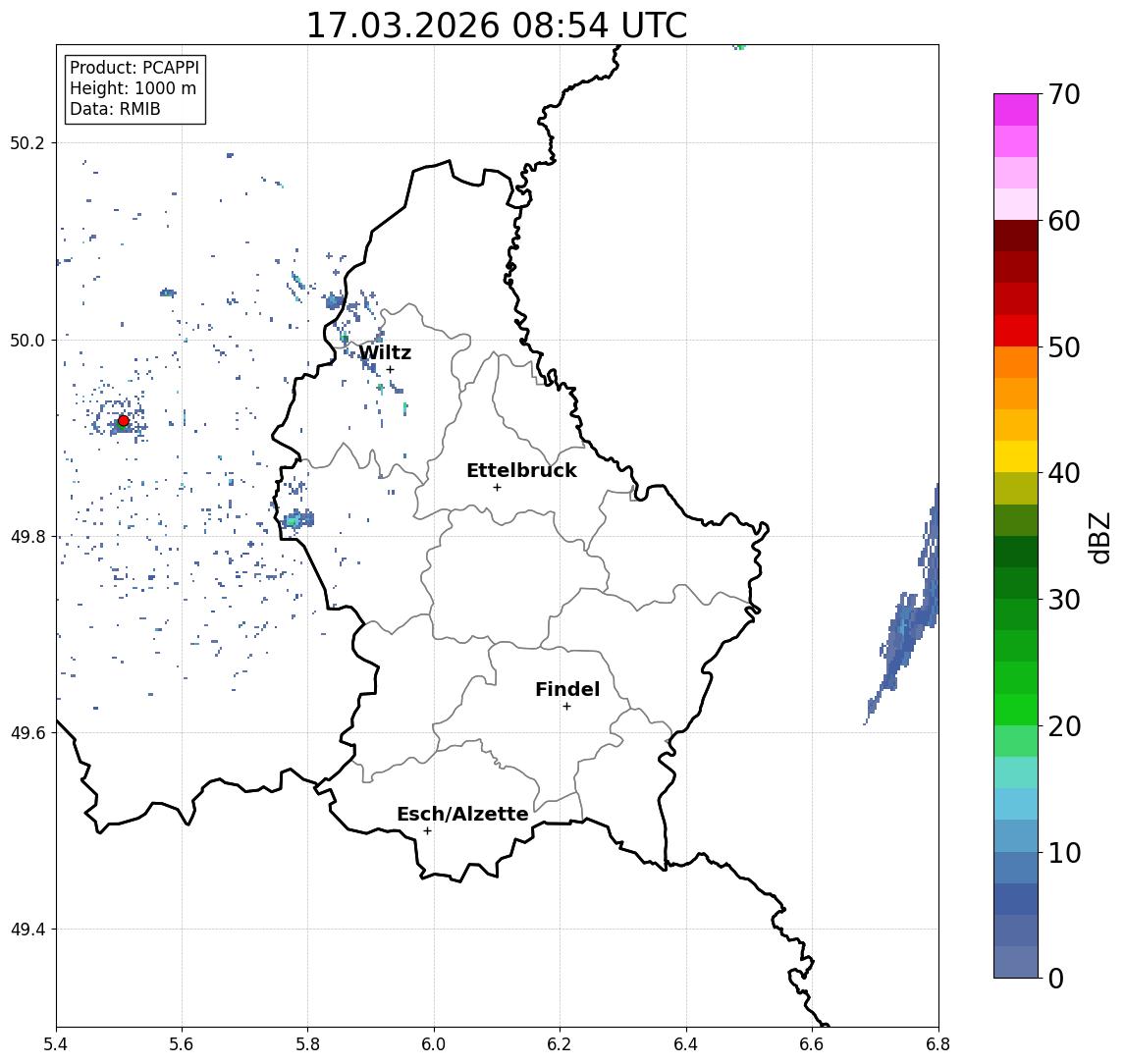The width and height of the screenshot is (1124, 1064).
Task: Click the plus marker under Findel
Action: click(x=566, y=707)
